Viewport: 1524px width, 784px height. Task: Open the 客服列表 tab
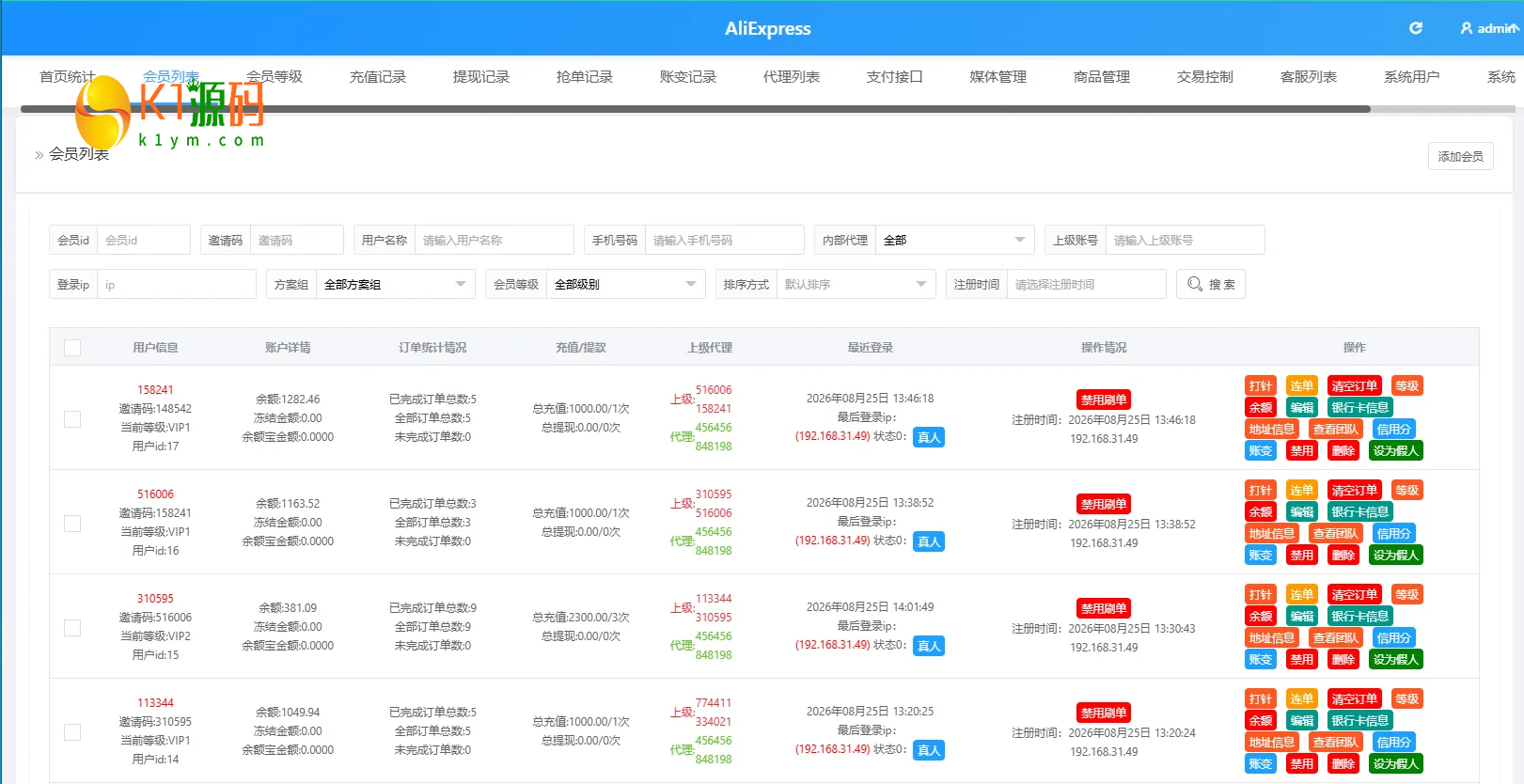1309,76
